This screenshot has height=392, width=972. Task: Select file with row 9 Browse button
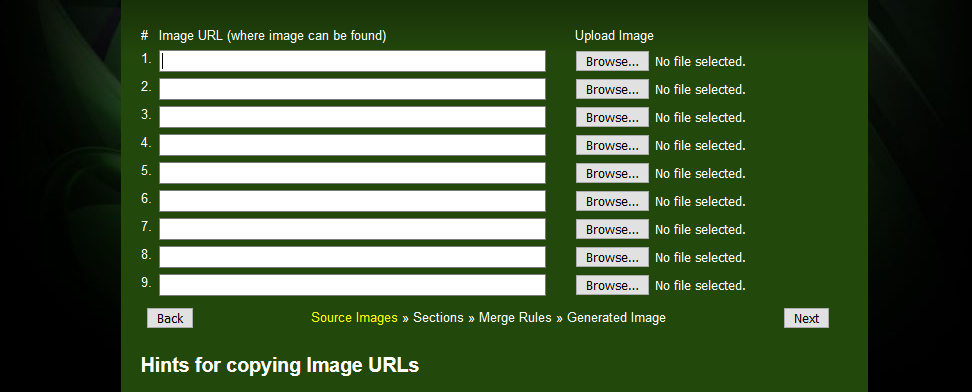point(612,285)
